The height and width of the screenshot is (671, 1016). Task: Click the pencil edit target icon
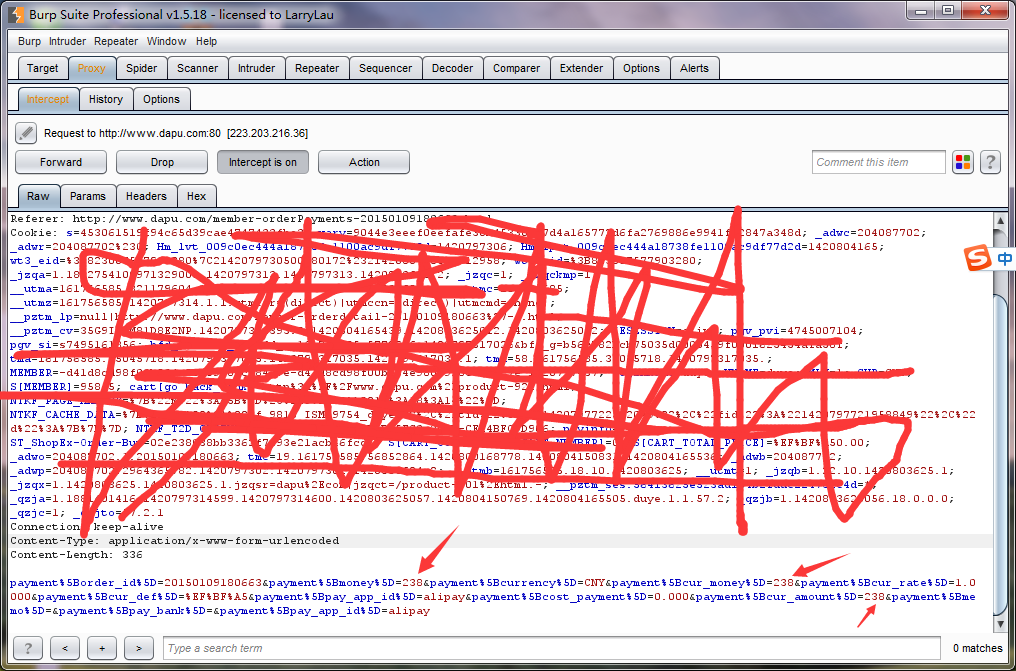pos(26,133)
